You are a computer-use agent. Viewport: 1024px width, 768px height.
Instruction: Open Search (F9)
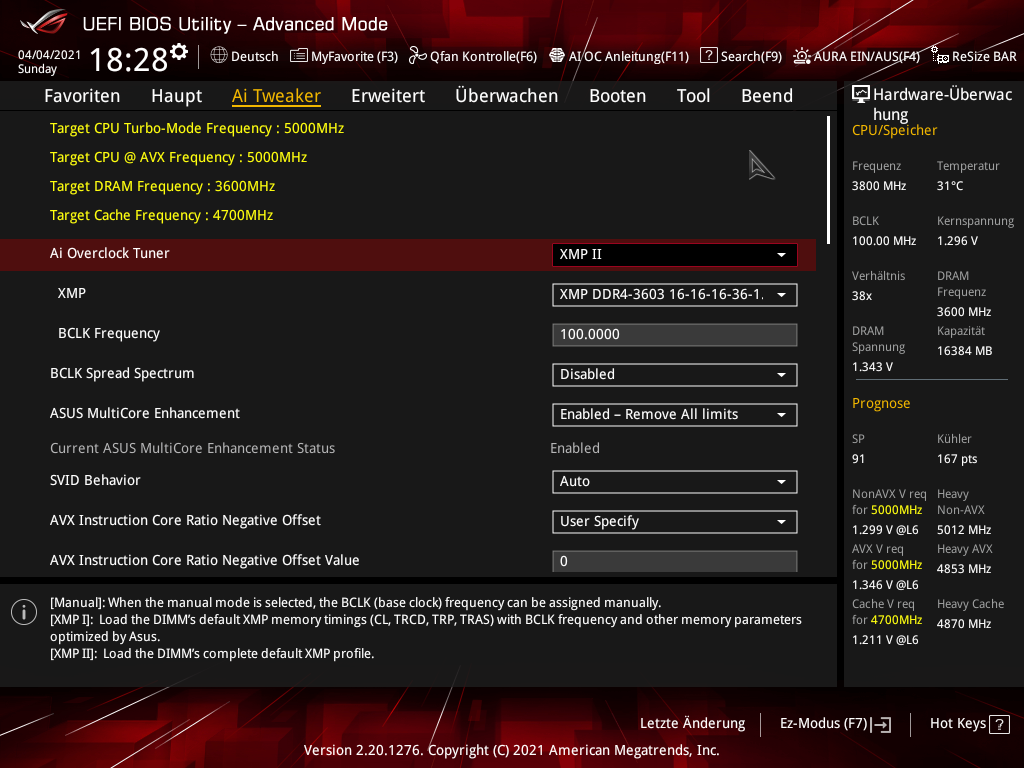[741, 56]
